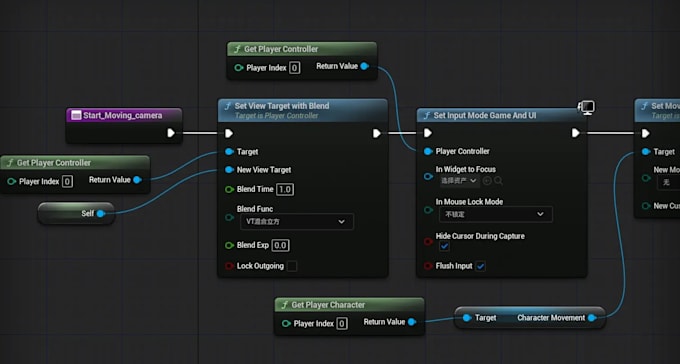The width and height of the screenshot is (680, 364).
Task: Uncheck the Flush Input checkbox
Action: [x=480, y=266]
